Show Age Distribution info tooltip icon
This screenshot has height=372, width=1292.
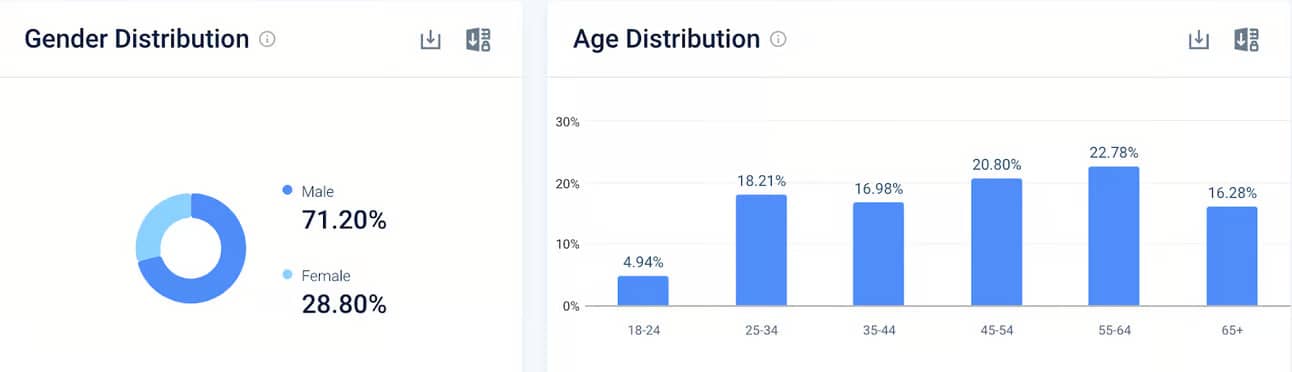pos(779,40)
